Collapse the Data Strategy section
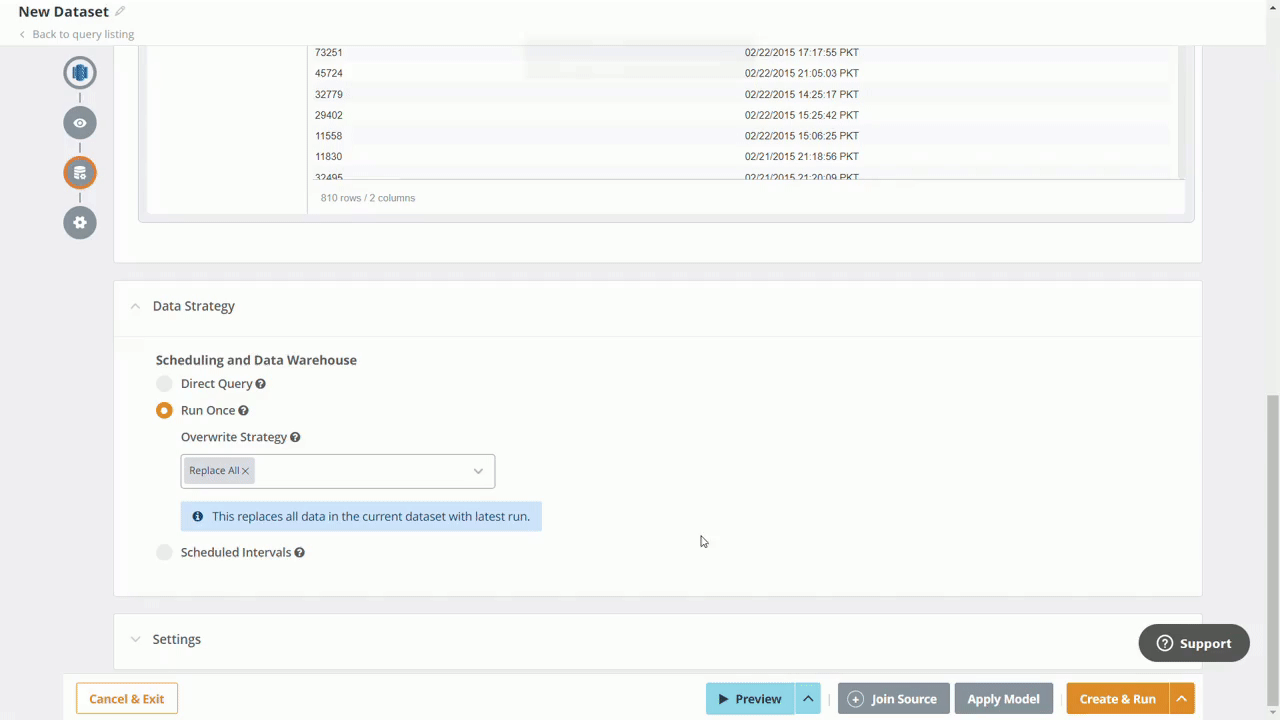This screenshot has width=1280, height=720. click(x=135, y=306)
